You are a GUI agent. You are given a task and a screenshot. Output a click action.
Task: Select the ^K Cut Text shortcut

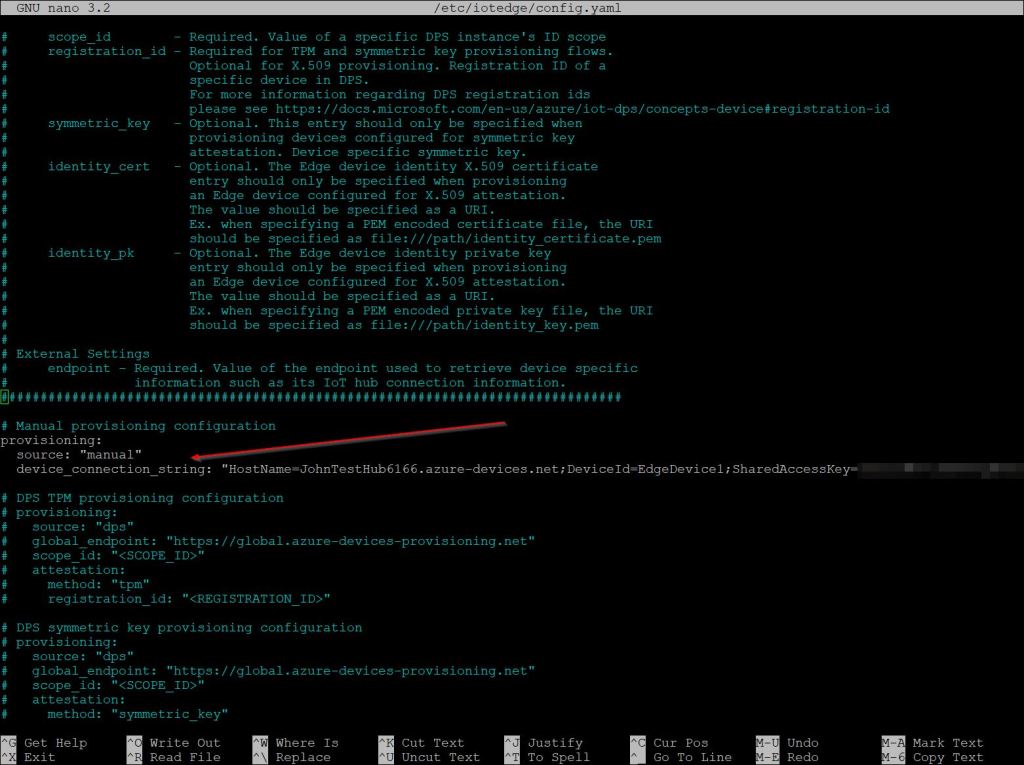click(421, 743)
